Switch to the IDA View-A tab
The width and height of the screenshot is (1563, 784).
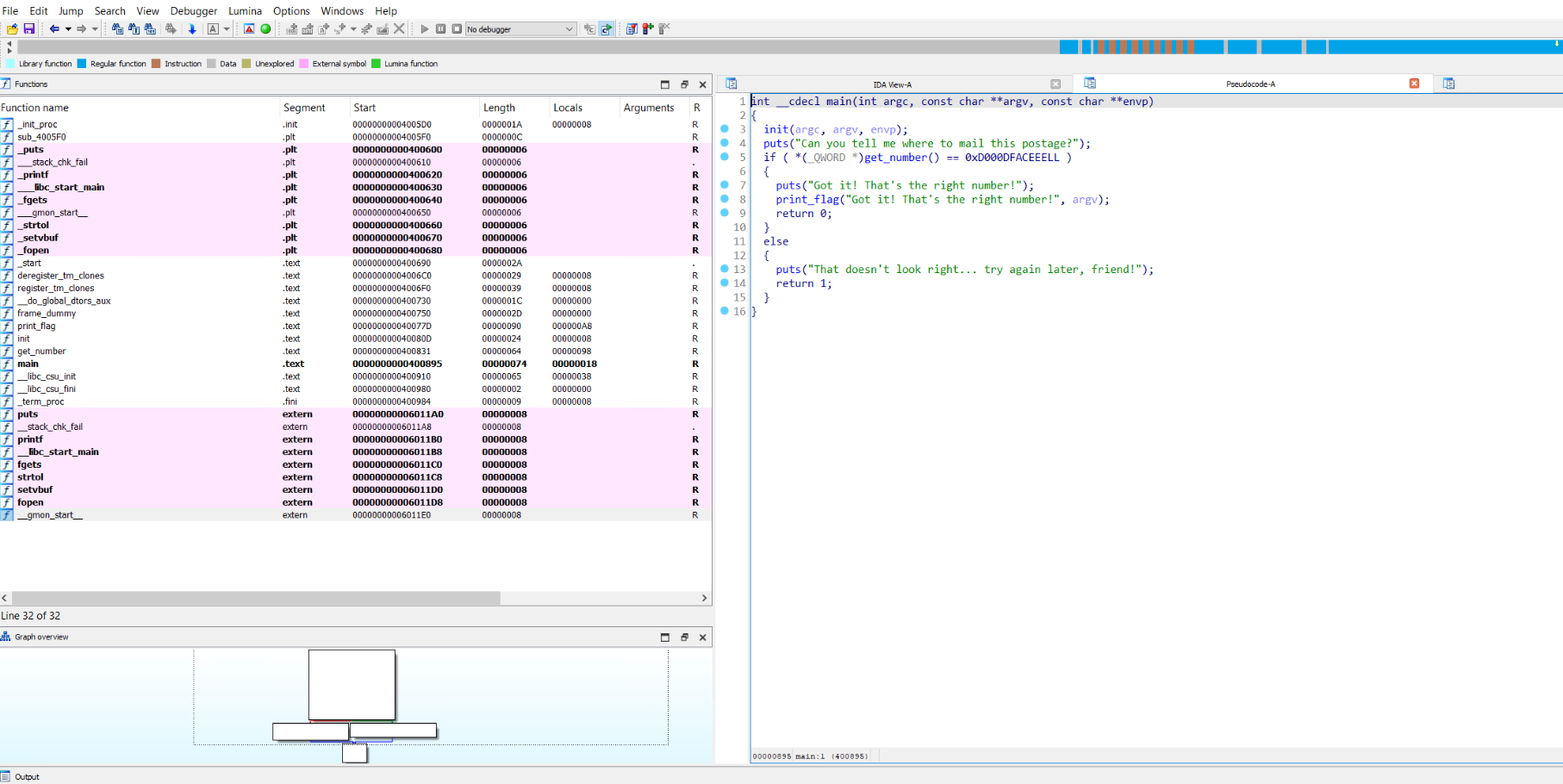point(892,84)
